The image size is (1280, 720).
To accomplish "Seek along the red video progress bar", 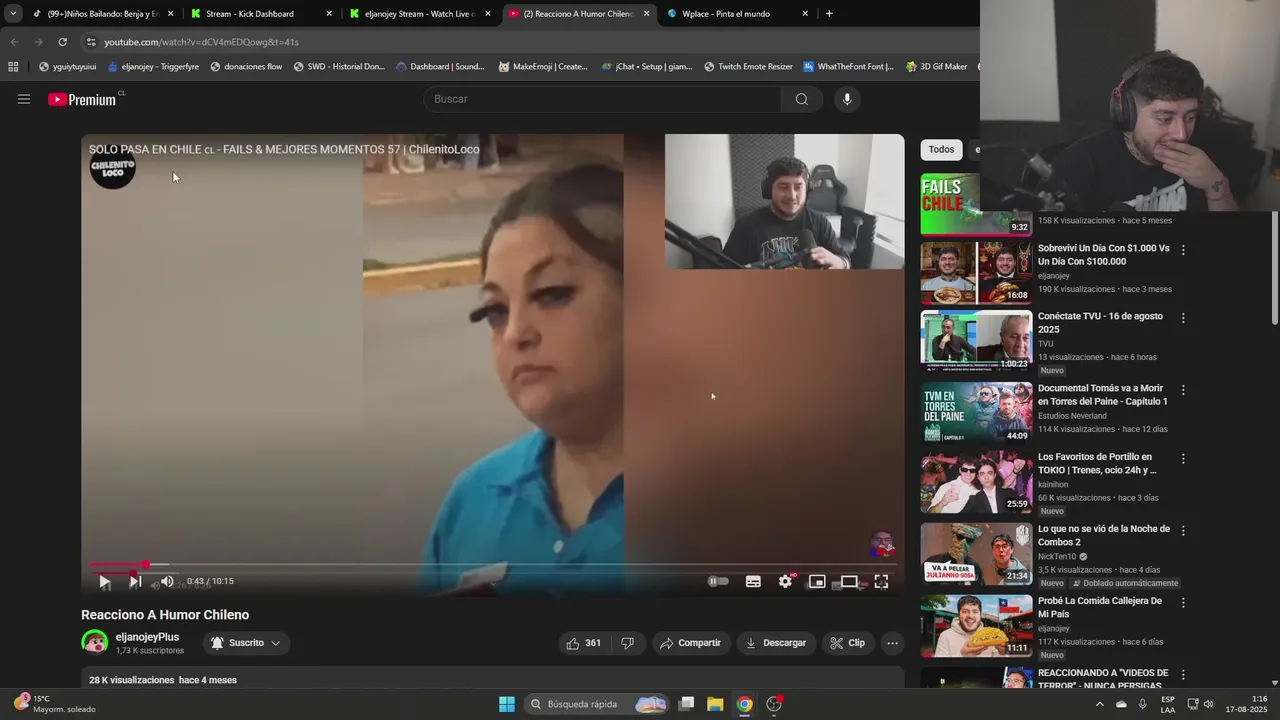I will click(x=492, y=565).
